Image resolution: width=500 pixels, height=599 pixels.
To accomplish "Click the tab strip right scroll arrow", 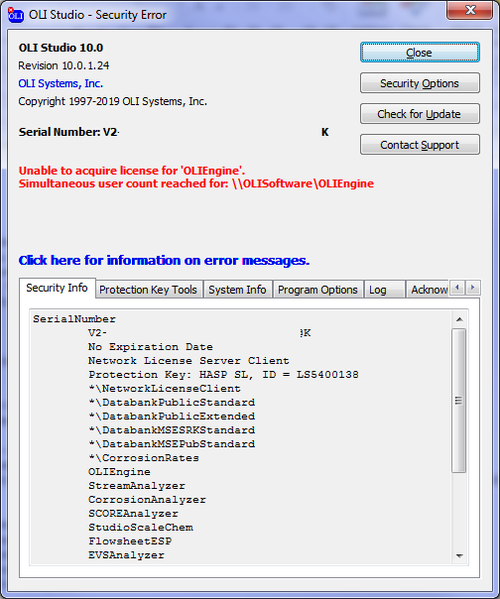I will coord(472,287).
